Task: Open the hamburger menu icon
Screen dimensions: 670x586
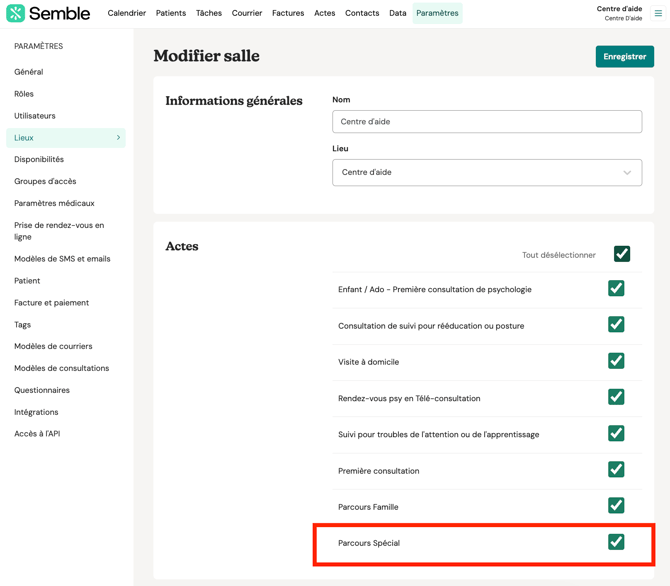Action: pos(658,13)
